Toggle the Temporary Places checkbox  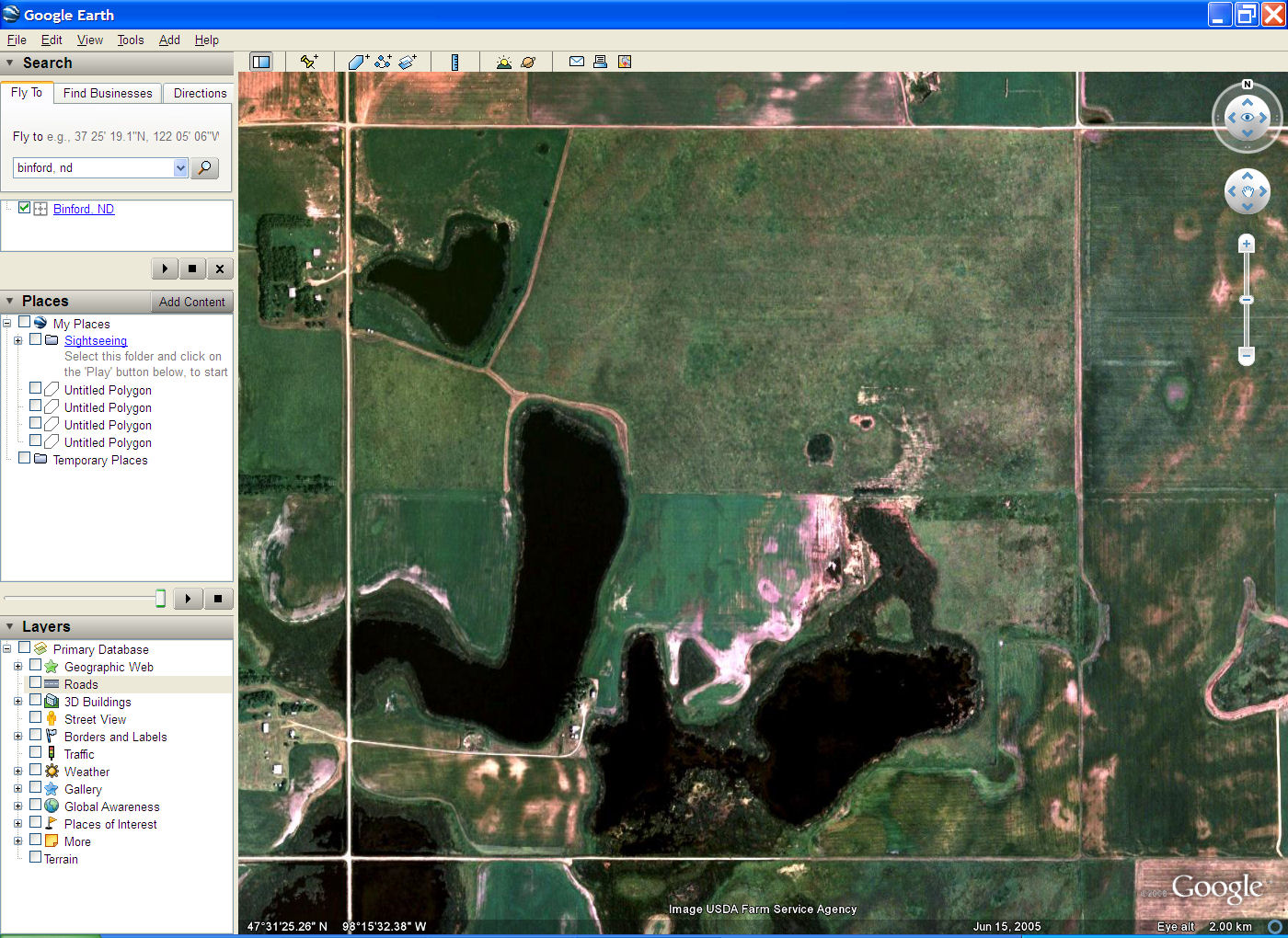25,459
